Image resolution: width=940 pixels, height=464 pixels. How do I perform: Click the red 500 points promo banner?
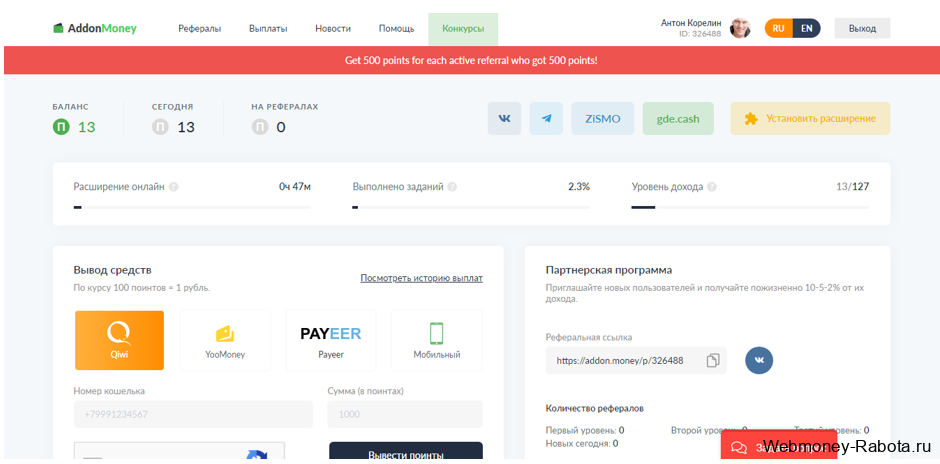click(470, 61)
